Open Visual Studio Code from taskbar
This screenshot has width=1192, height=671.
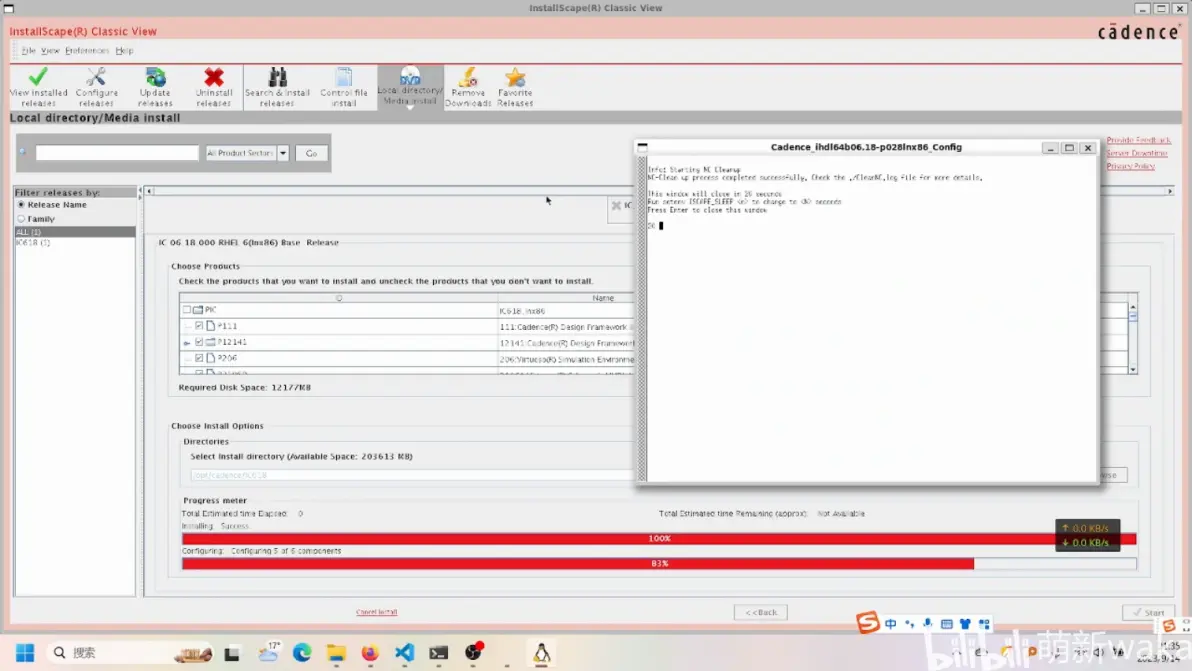pyautogui.click(x=404, y=653)
